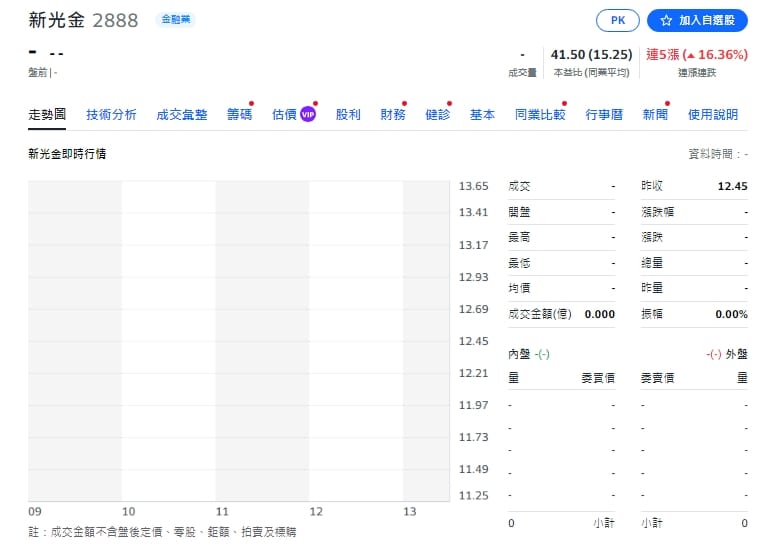The image size is (767, 553).
Task: Open the 行事曆 tab
Action: pyautogui.click(x=604, y=114)
